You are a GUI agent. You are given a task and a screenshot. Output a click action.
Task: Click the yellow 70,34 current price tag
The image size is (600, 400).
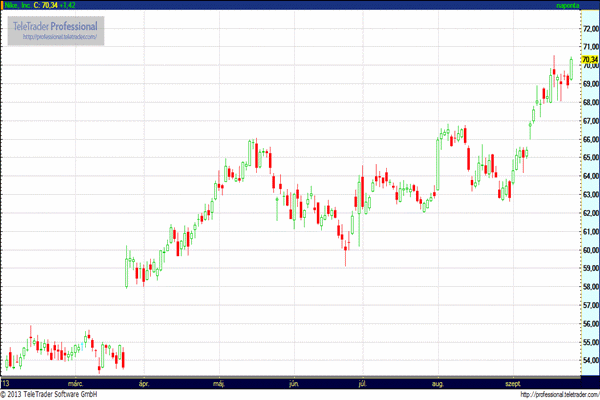point(589,60)
